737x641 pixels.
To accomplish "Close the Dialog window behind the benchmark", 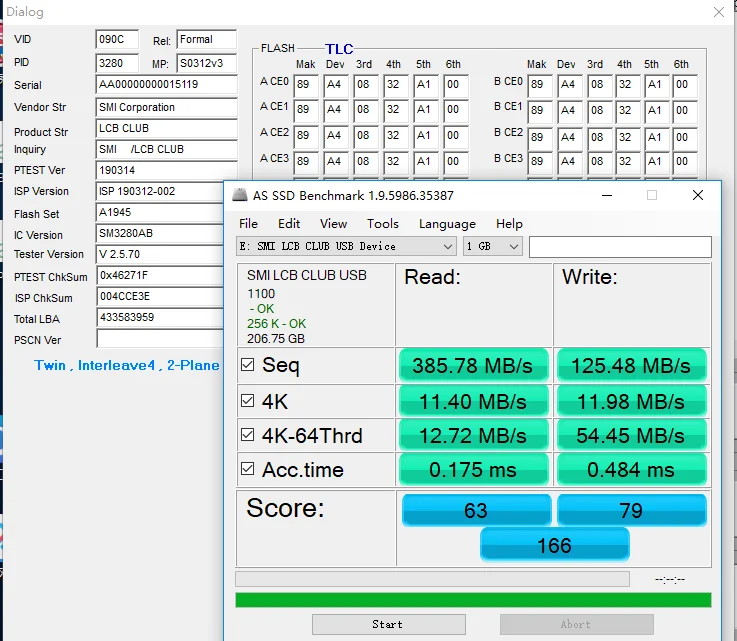I will [719, 12].
